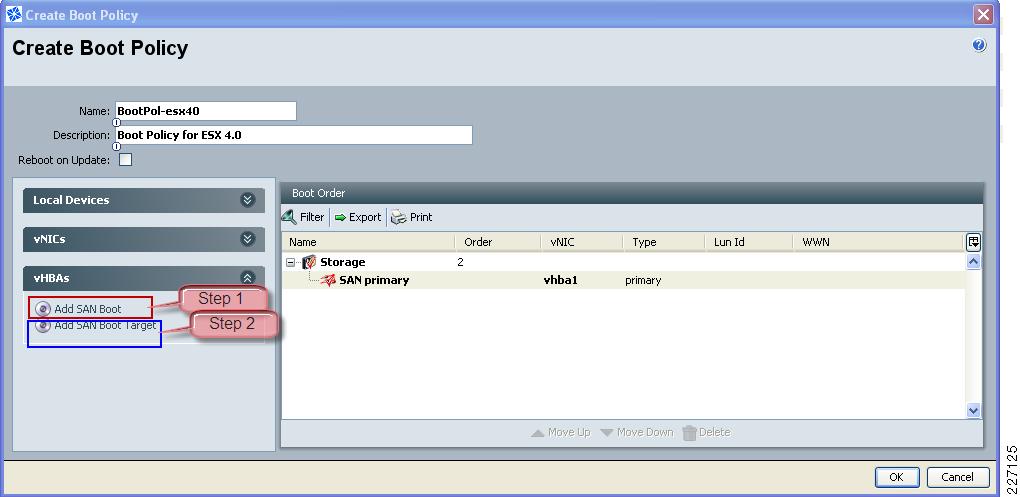
Task: Click the Filter icon in Boot Order toolbar
Action: tap(289, 217)
